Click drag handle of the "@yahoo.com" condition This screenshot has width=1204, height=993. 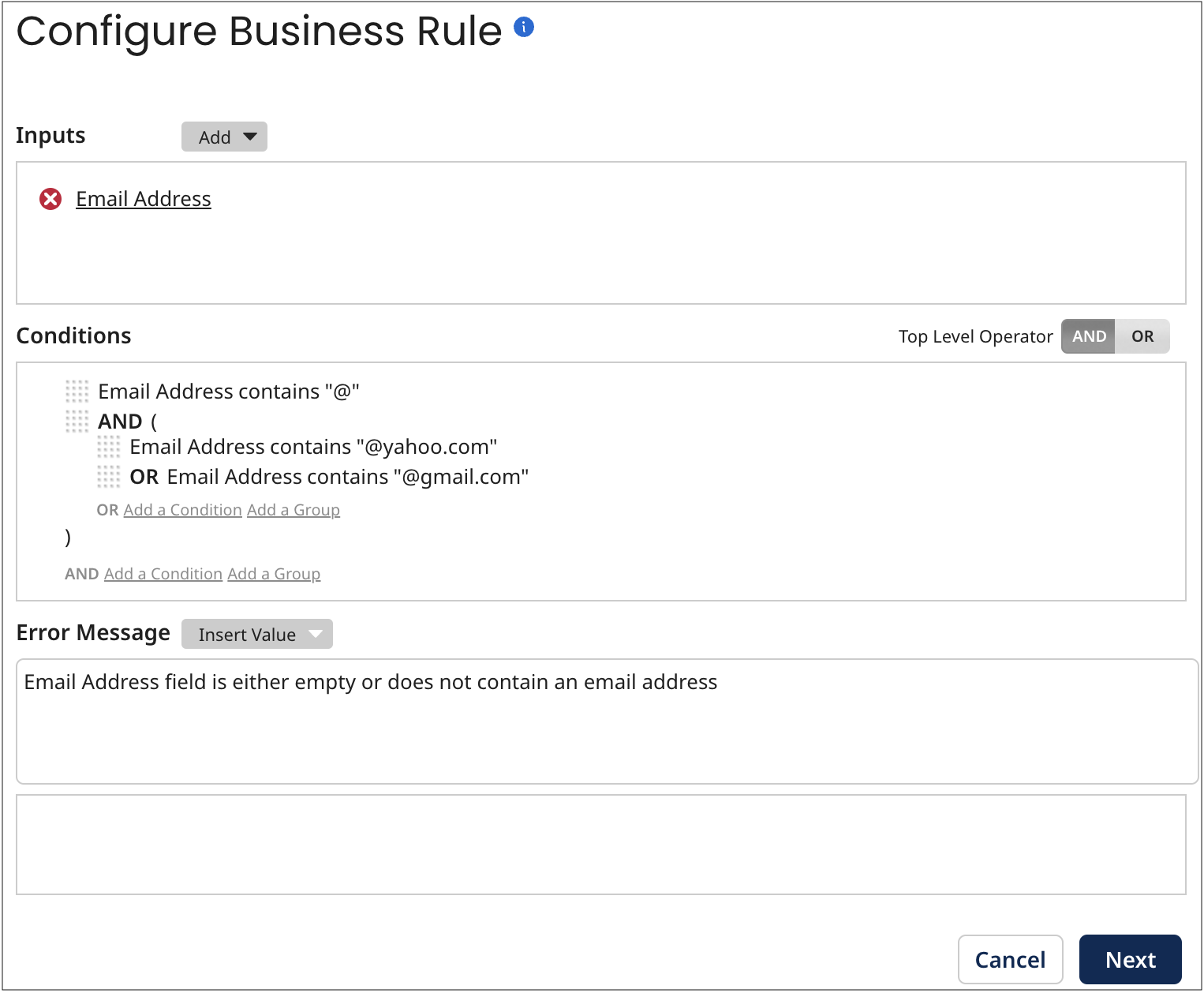[108, 448]
